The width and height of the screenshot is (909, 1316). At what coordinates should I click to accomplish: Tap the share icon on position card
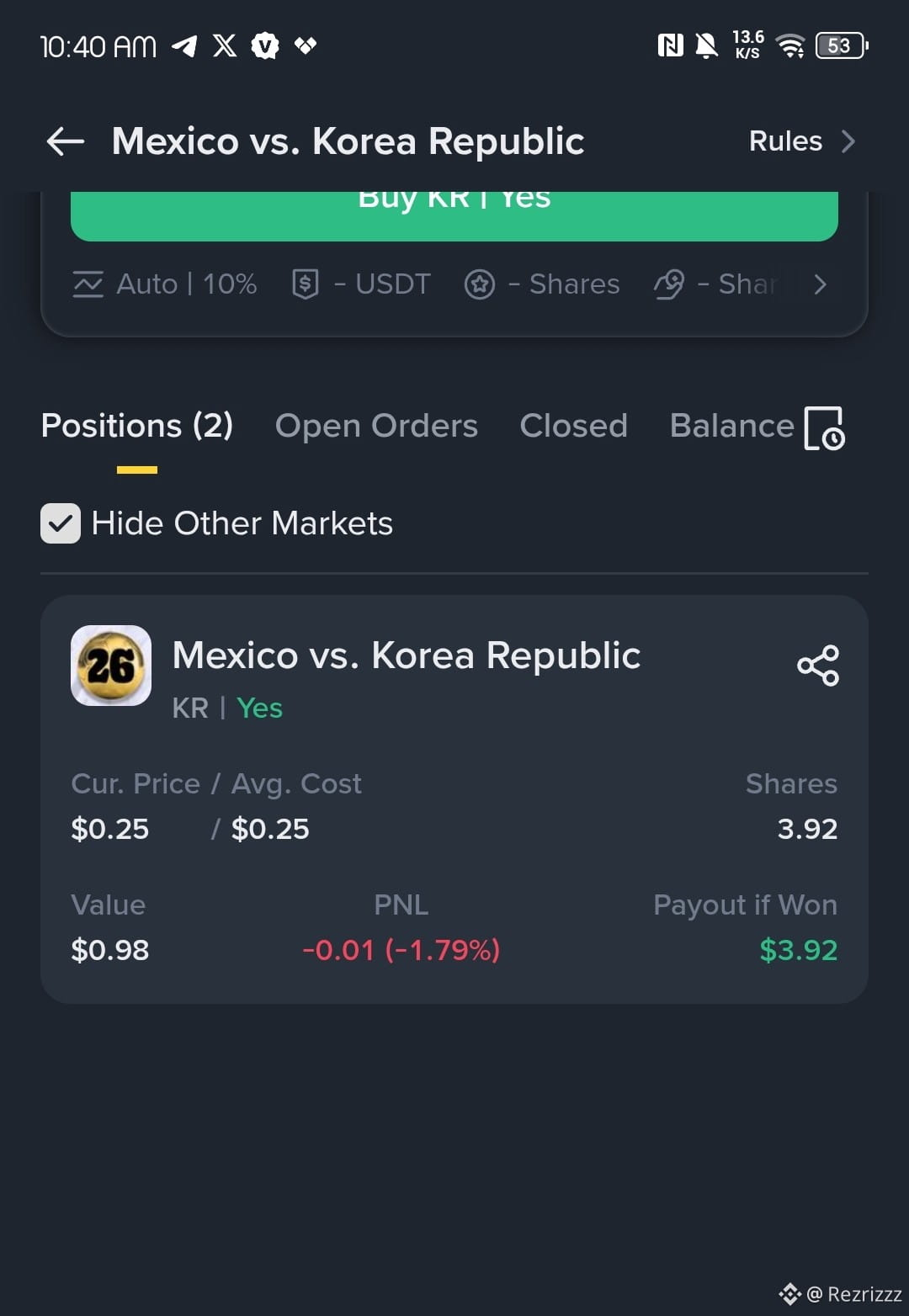click(818, 666)
